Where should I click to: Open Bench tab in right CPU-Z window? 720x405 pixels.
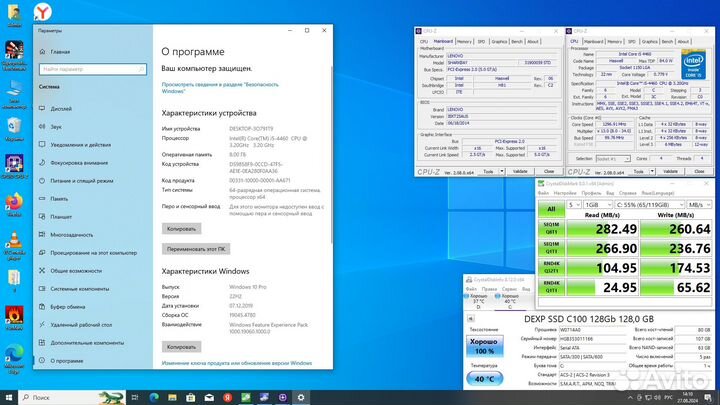[667, 41]
